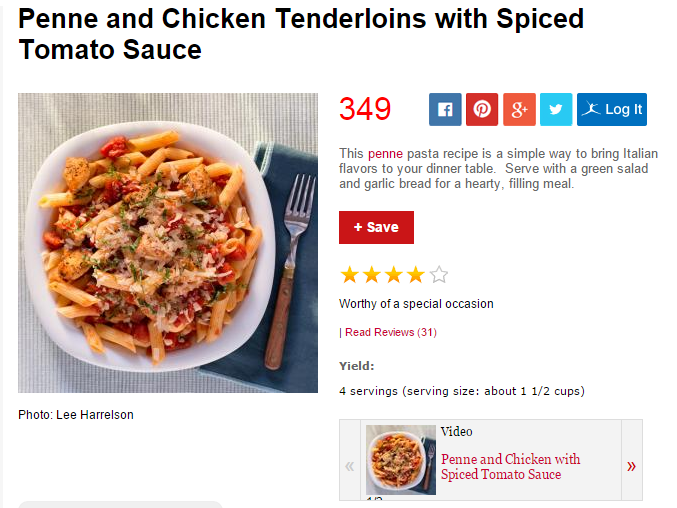Open the large pasta dish photo
677x508 pixels.
(x=168, y=243)
